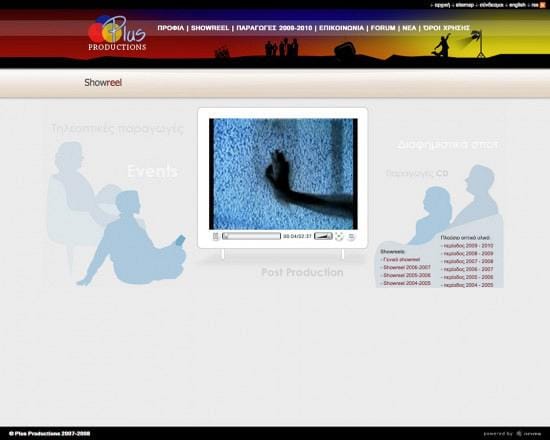Open the ΝΕΑ menu item
550x440 pixels.
pos(409,28)
